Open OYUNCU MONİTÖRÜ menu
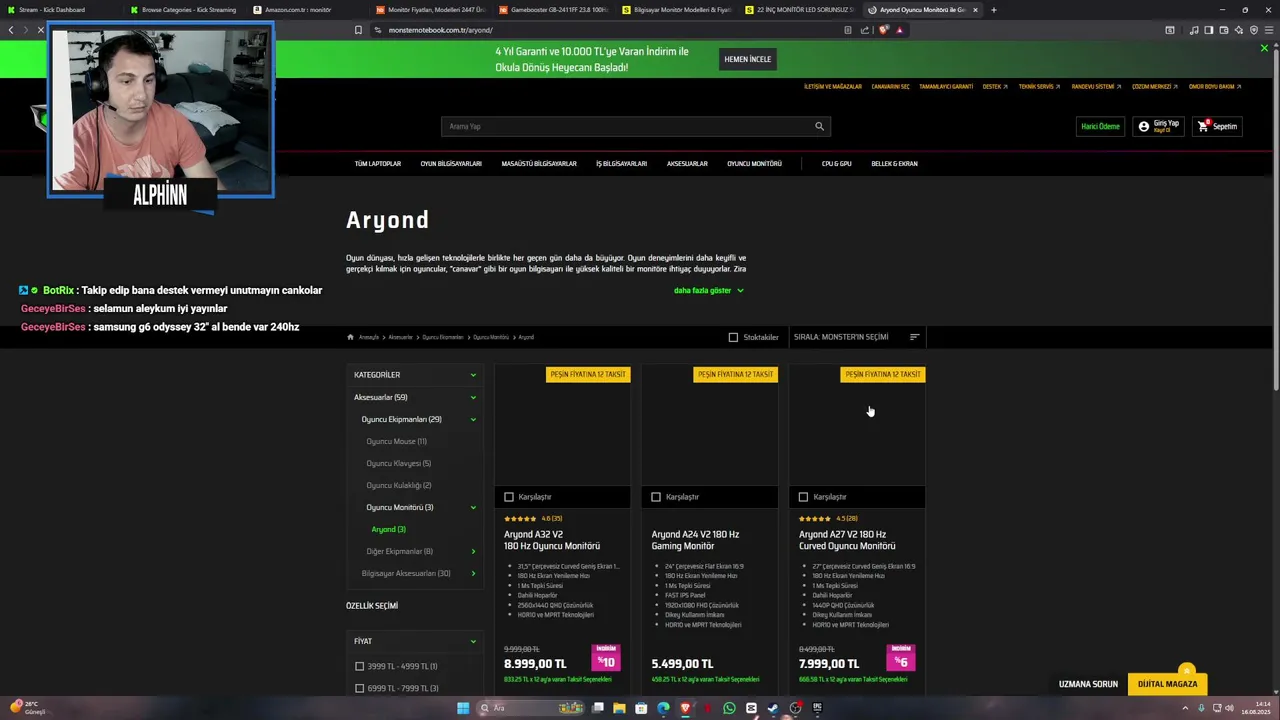The width and height of the screenshot is (1280, 720). tap(754, 163)
